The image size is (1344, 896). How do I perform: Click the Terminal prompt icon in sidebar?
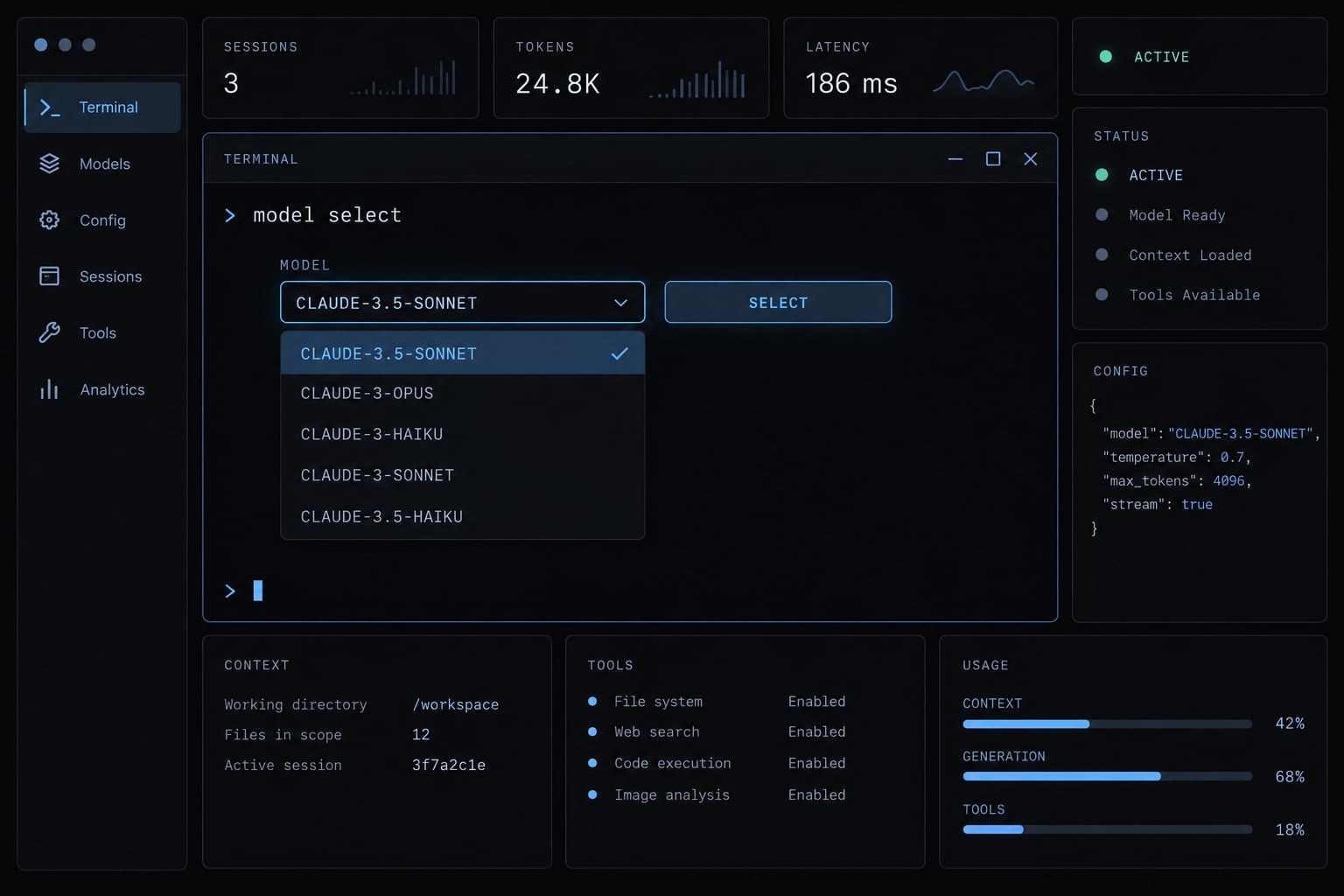coord(50,108)
